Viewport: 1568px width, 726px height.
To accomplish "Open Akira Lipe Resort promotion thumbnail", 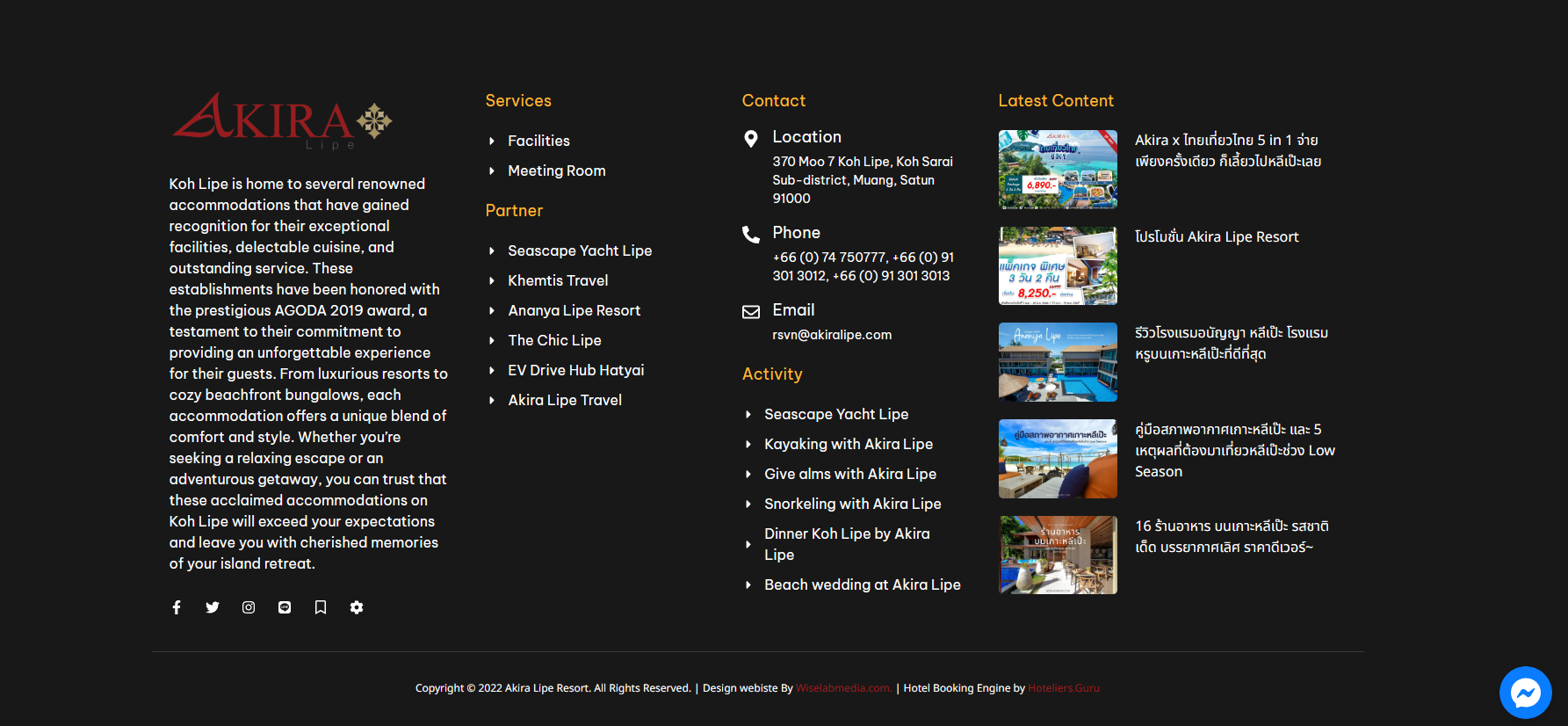I will click(x=1058, y=265).
